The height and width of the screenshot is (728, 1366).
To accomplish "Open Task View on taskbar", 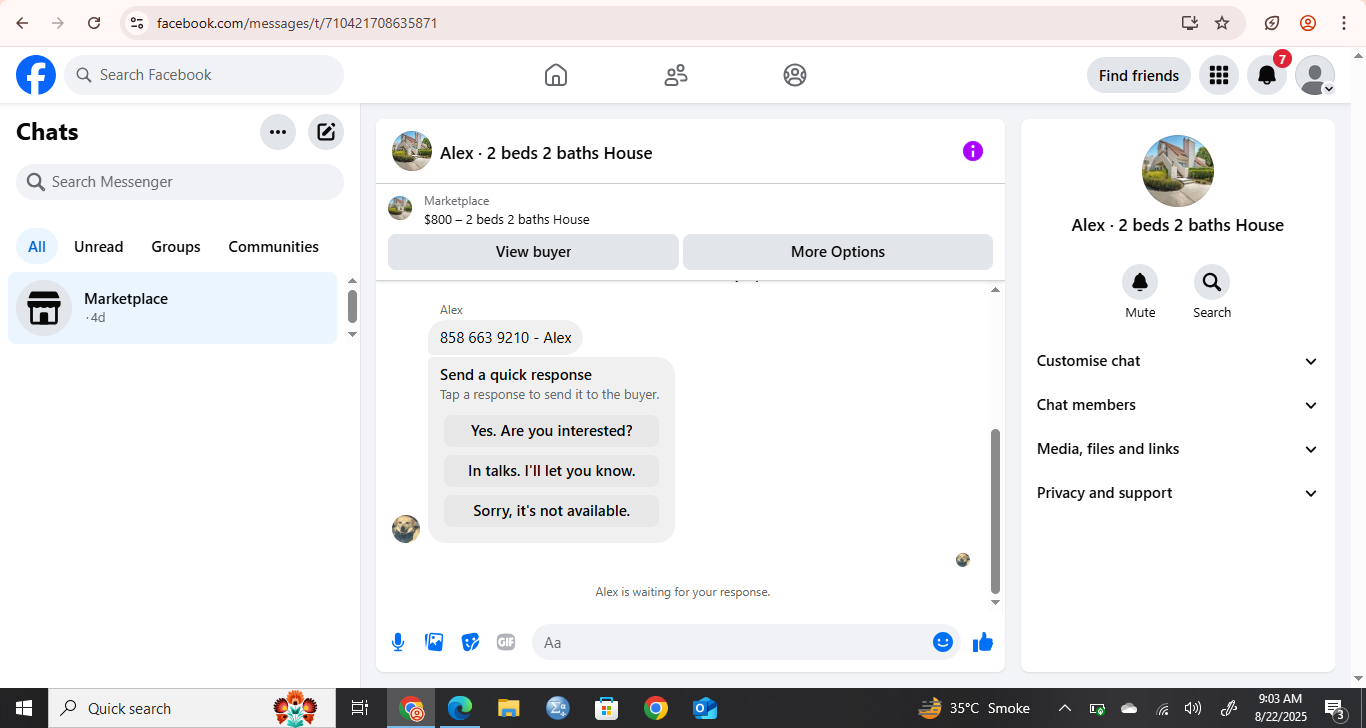I will 360,708.
